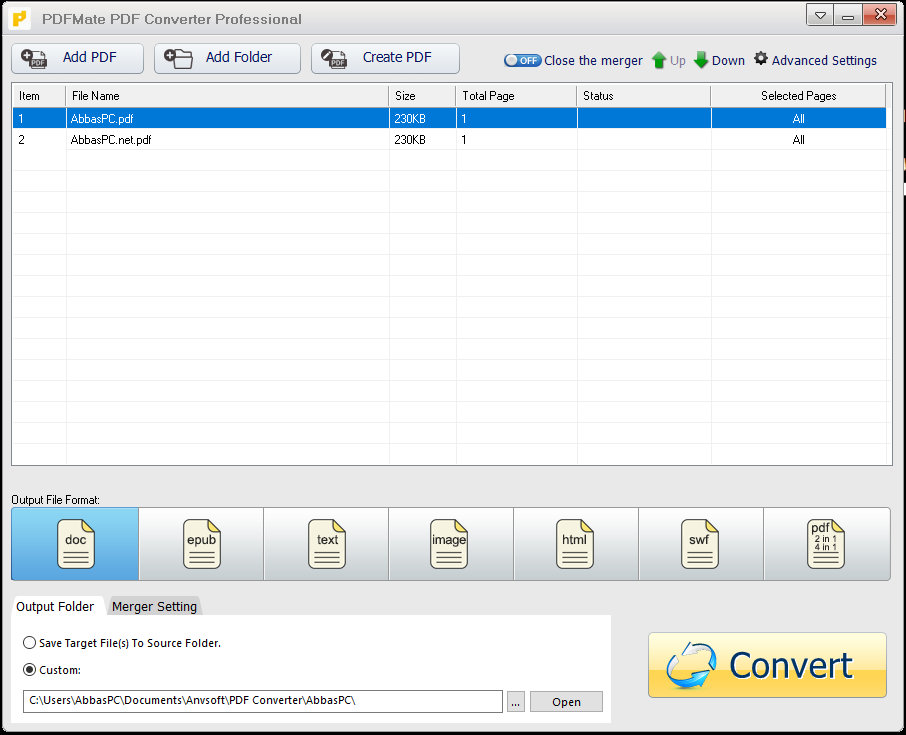Select AbbasPC.pdf file row
Image resolution: width=906 pixels, height=735 pixels.
(x=449, y=118)
